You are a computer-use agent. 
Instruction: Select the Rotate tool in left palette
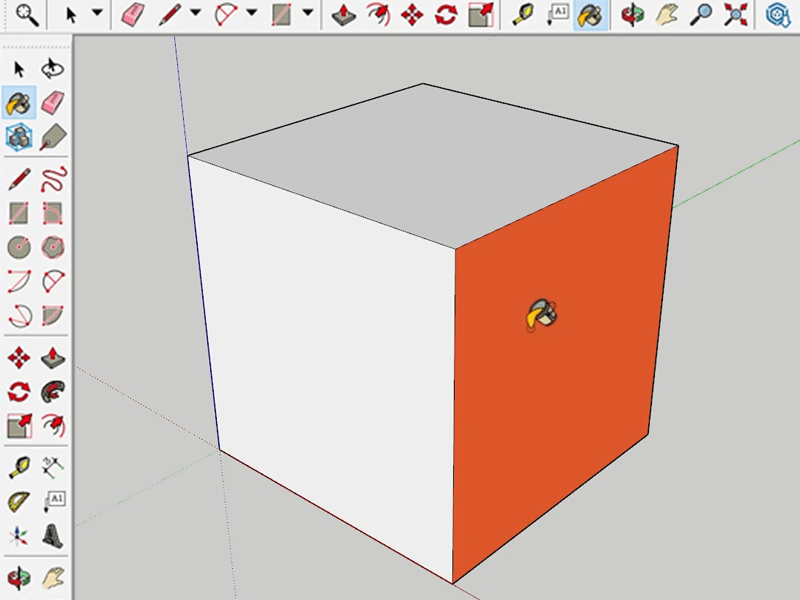coord(19,392)
